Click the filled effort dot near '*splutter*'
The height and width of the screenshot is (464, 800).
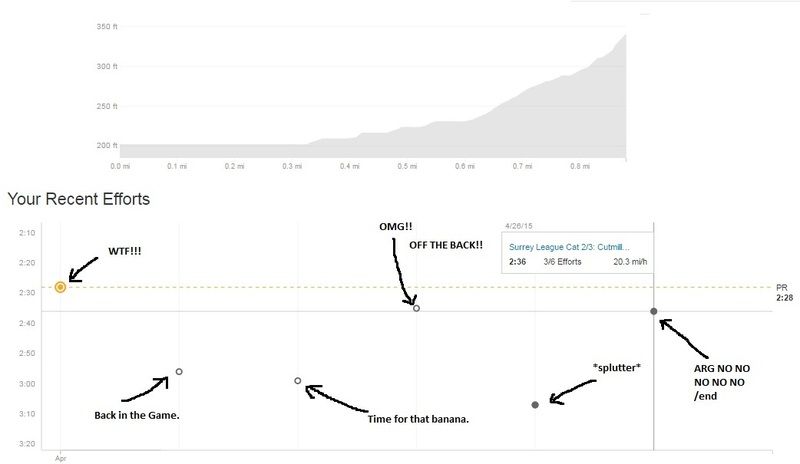pyautogui.click(x=535, y=405)
